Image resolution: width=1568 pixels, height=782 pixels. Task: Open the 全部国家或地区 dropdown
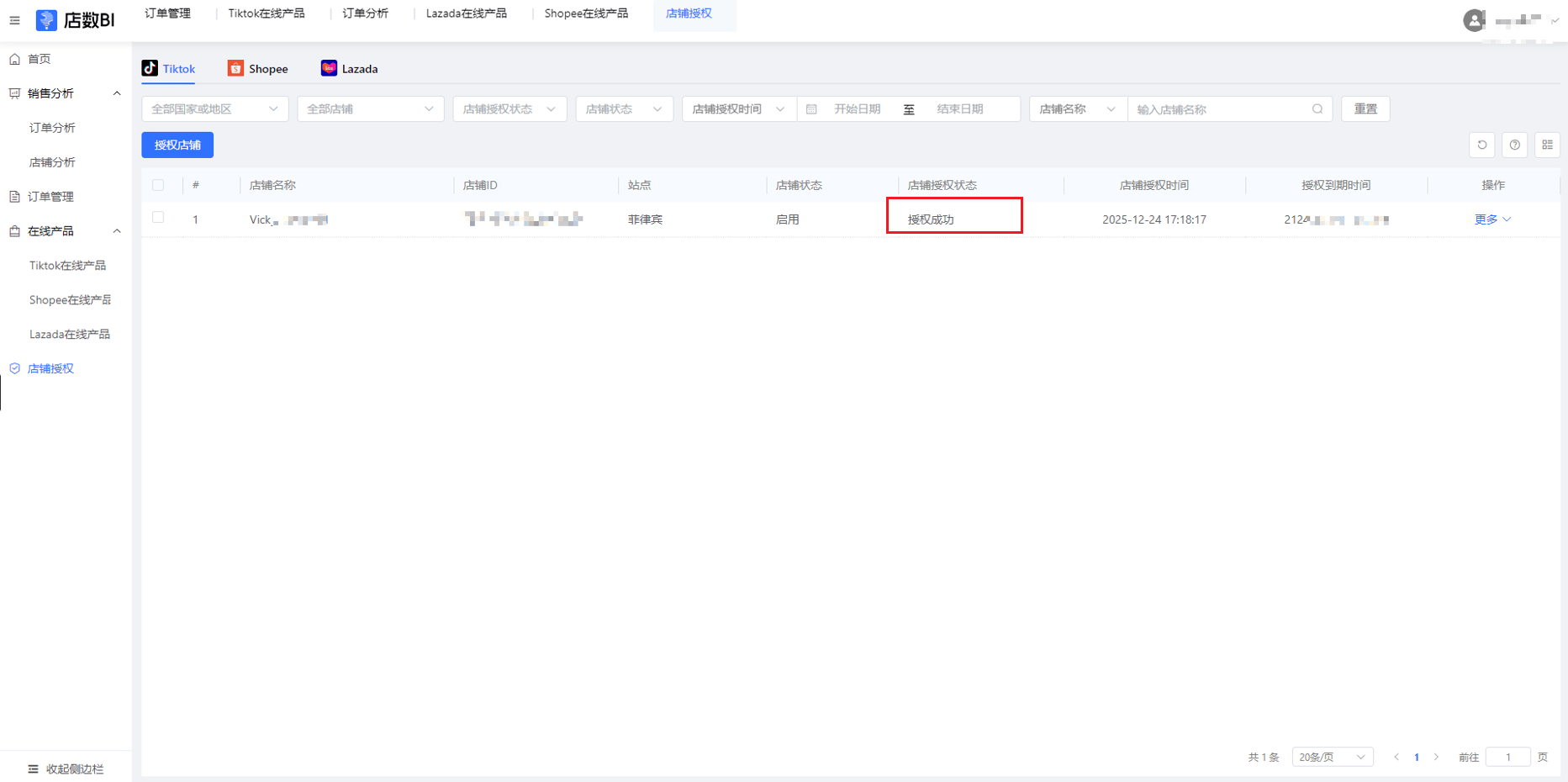tap(214, 109)
